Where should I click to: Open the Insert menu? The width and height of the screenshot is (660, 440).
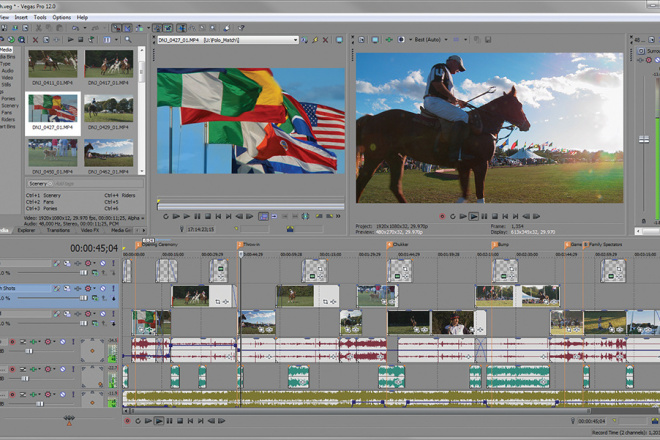(21, 17)
